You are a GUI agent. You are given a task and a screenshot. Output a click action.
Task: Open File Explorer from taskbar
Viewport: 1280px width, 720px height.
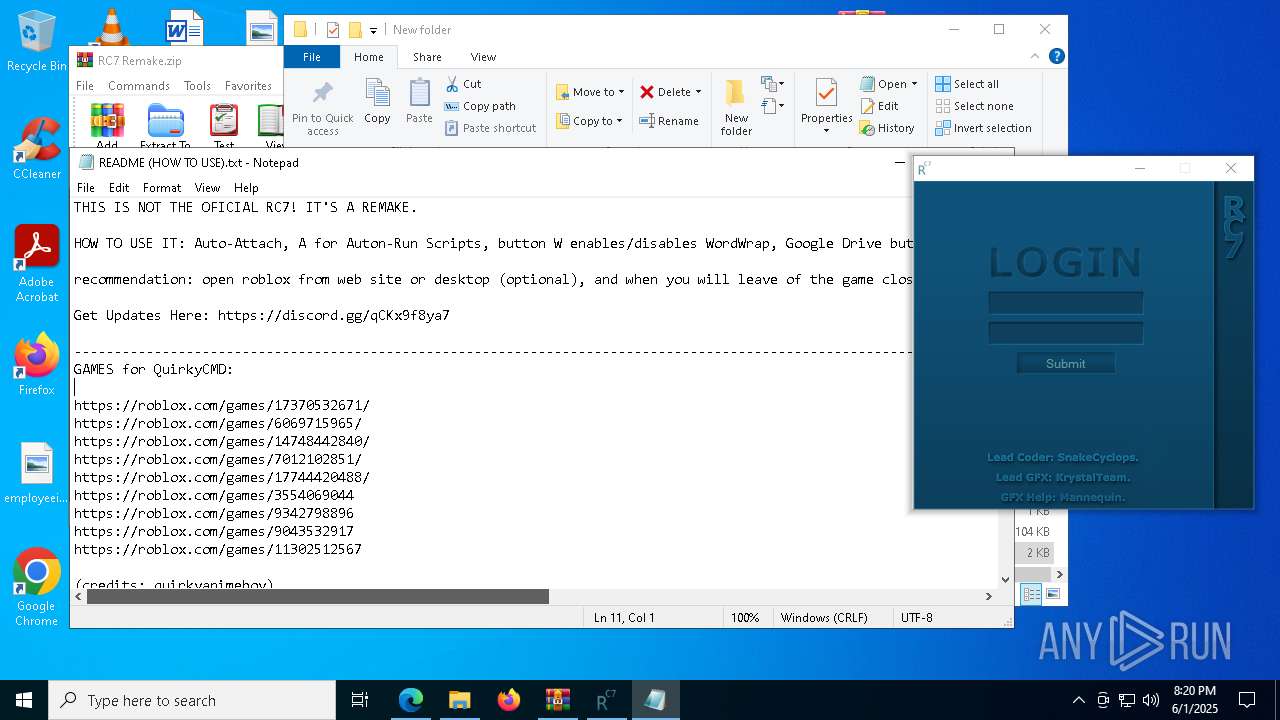click(460, 700)
